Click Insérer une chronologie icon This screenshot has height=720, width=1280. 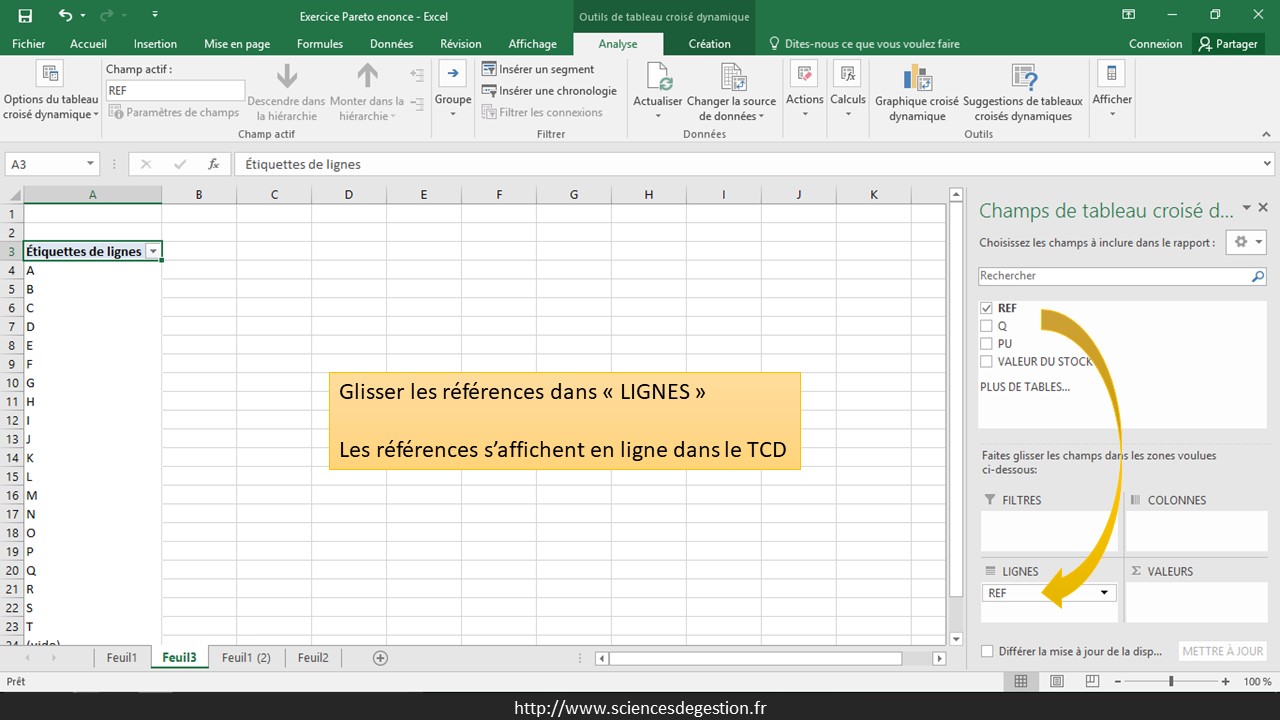[x=489, y=91]
